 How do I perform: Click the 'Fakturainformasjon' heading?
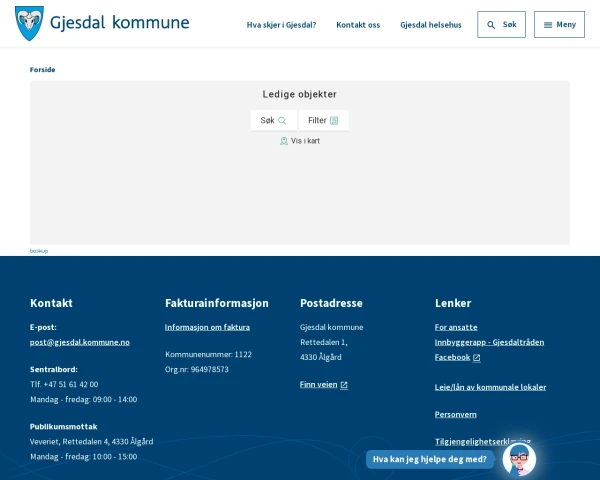[x=217, y=303]
